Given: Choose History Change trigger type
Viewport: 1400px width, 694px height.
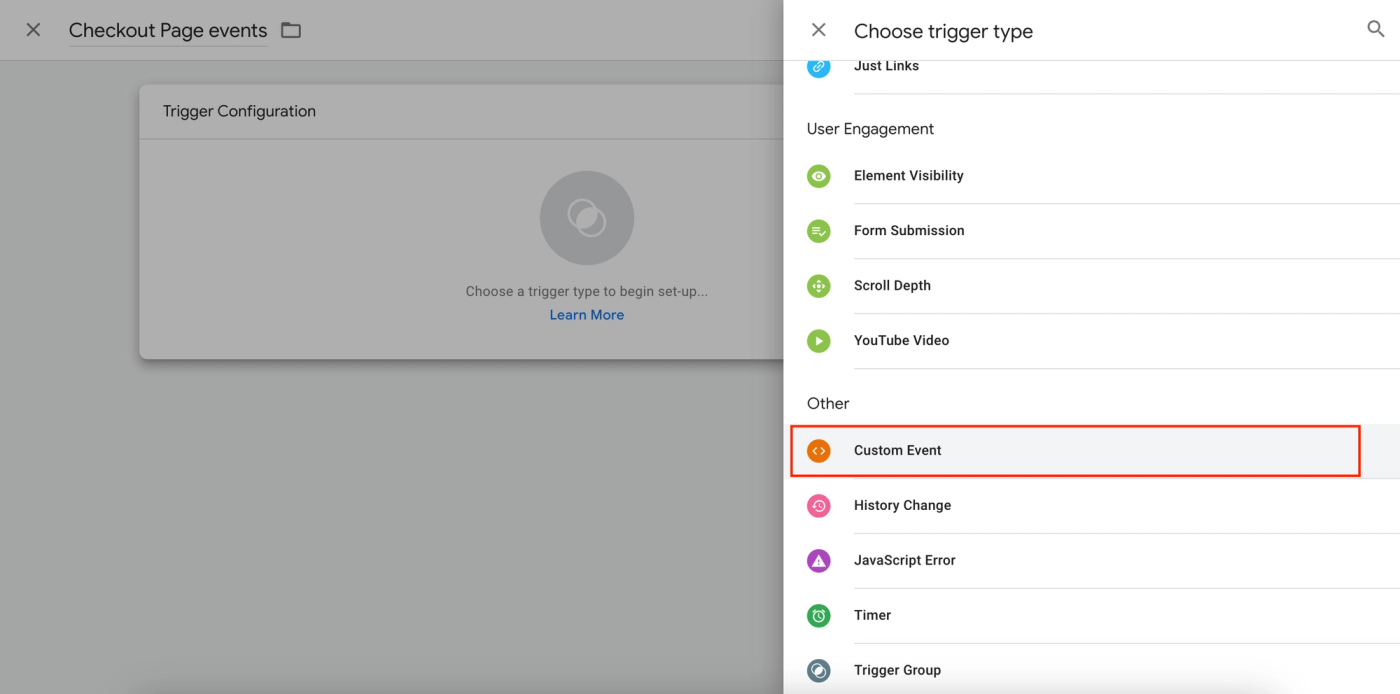Looking at the screenshot, I should [x=1092, y=506].
